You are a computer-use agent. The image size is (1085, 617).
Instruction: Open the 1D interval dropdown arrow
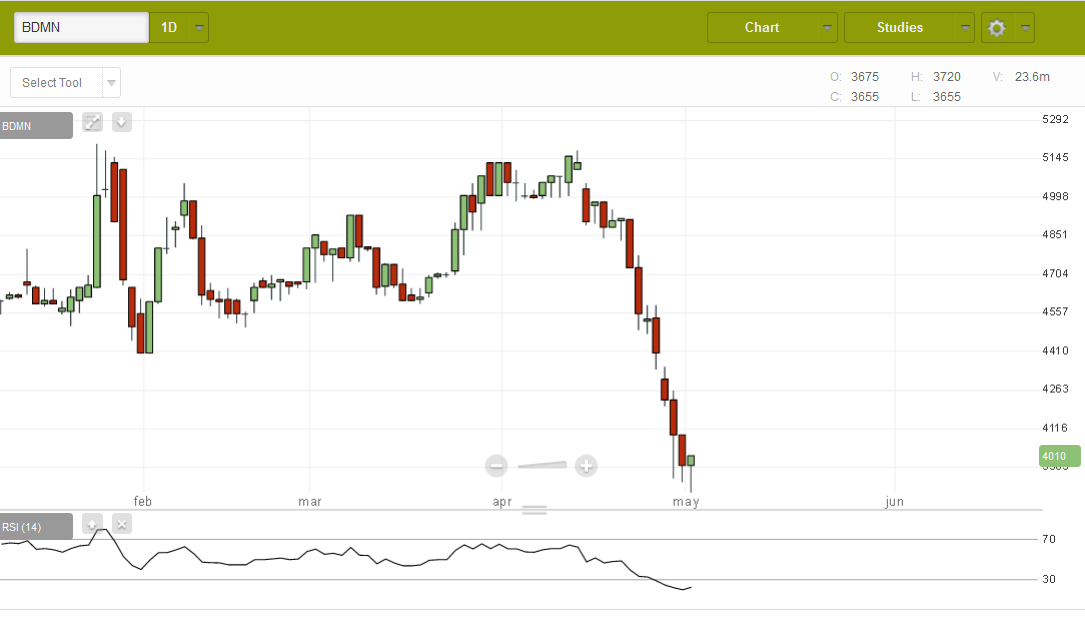tap(200, 28)
